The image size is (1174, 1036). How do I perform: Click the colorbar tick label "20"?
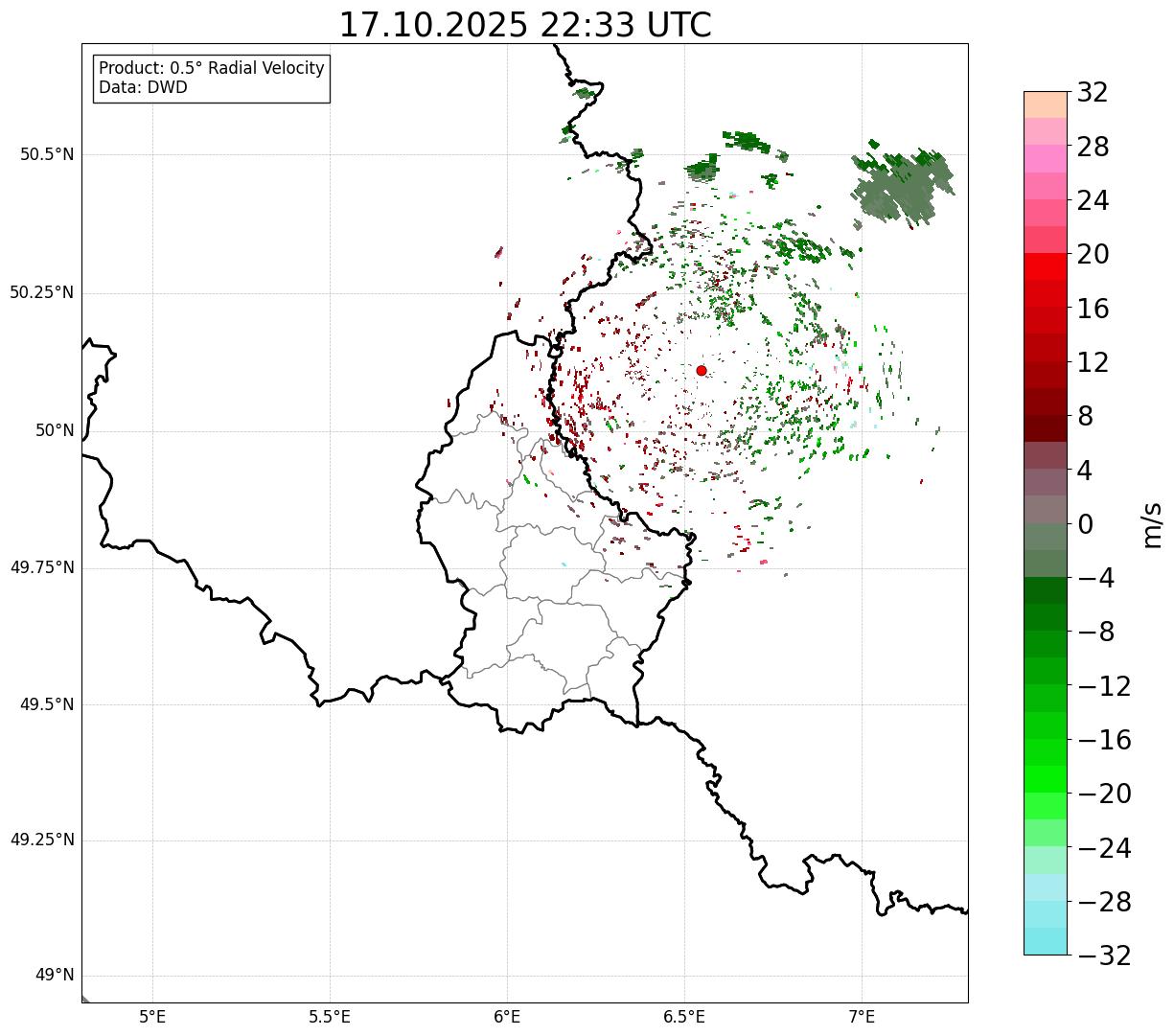tap(1093, 255)
